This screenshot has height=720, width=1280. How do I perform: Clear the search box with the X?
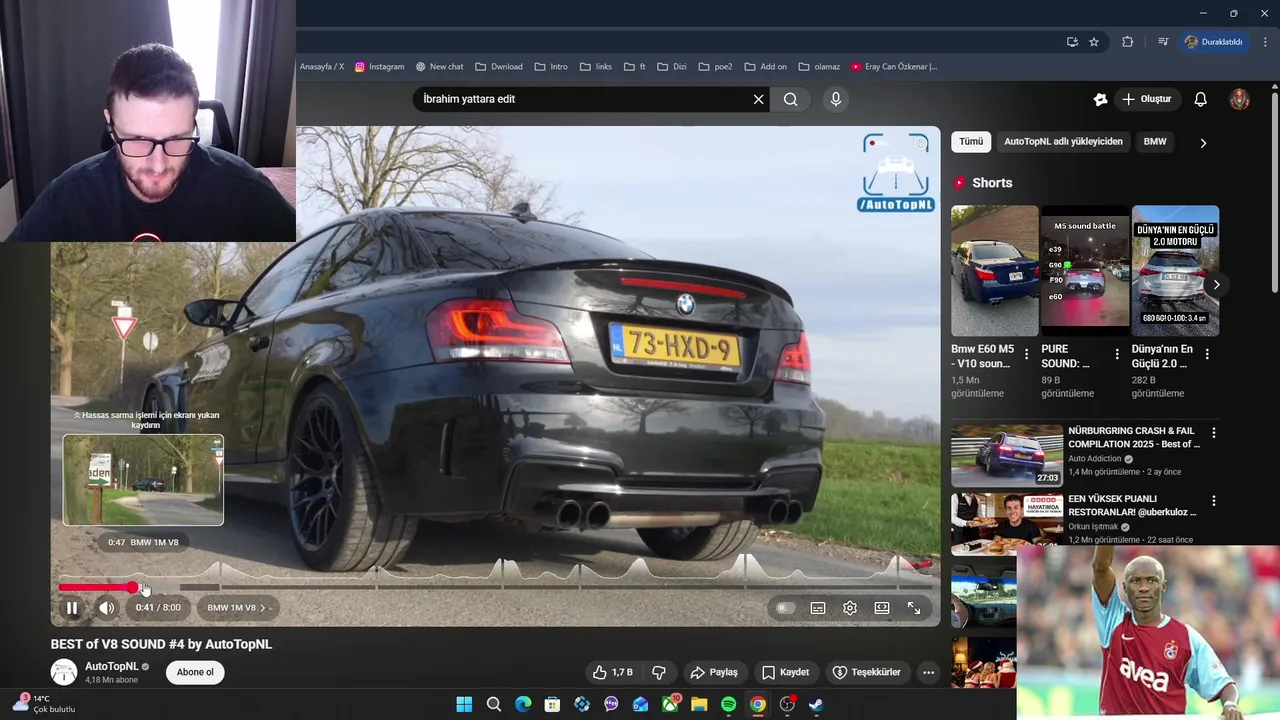(758, 99)
